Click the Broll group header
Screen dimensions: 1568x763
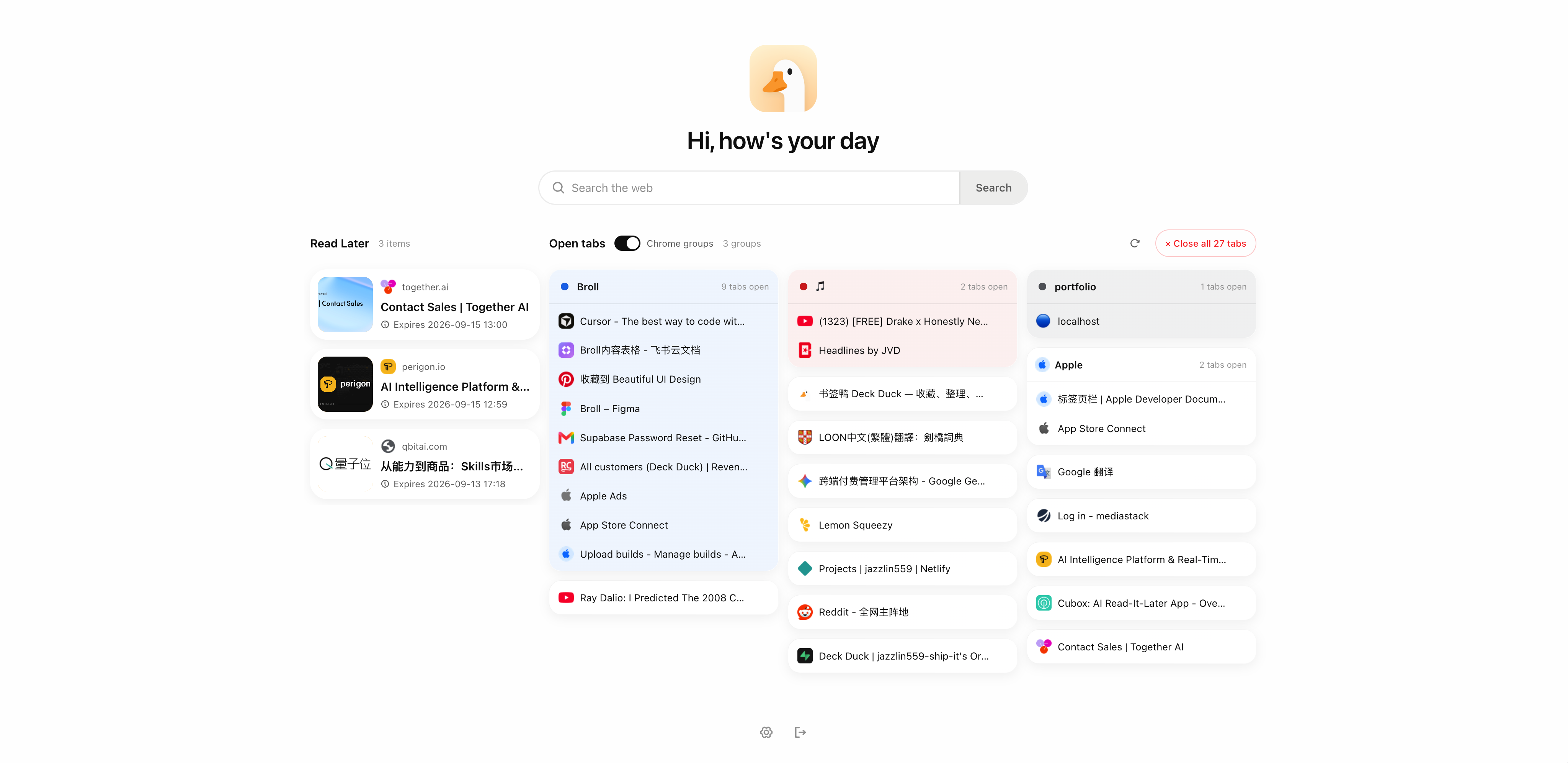pyautogui.click(x=663, y=286)
